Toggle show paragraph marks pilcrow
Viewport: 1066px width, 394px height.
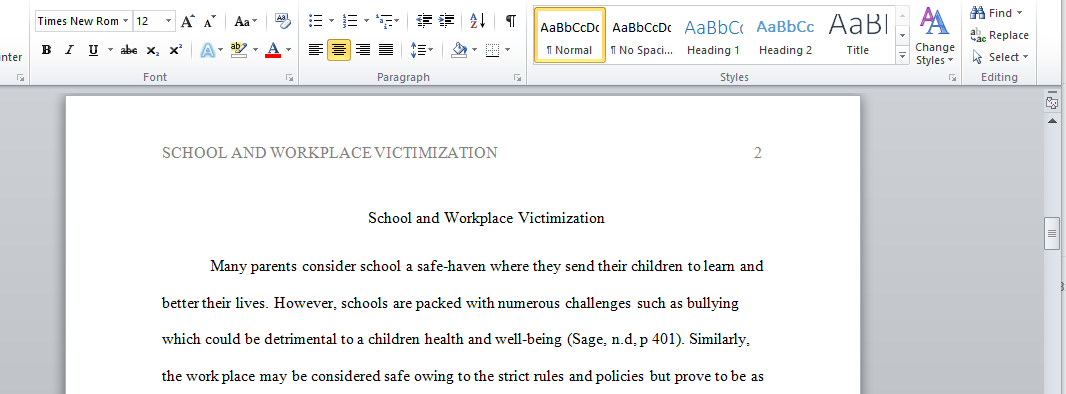511,21
